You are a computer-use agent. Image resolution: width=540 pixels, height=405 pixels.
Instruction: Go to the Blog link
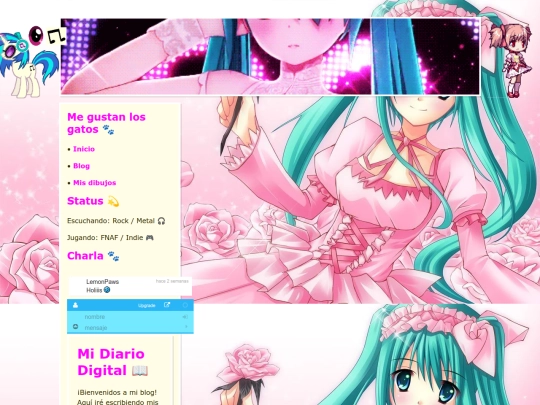point(81,166)
